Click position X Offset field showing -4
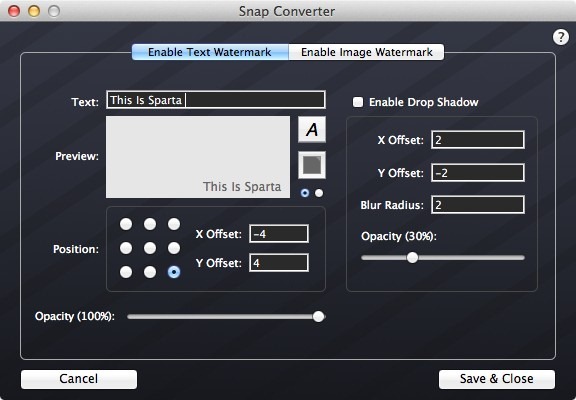The image size is (576, 400). (279, 234)
